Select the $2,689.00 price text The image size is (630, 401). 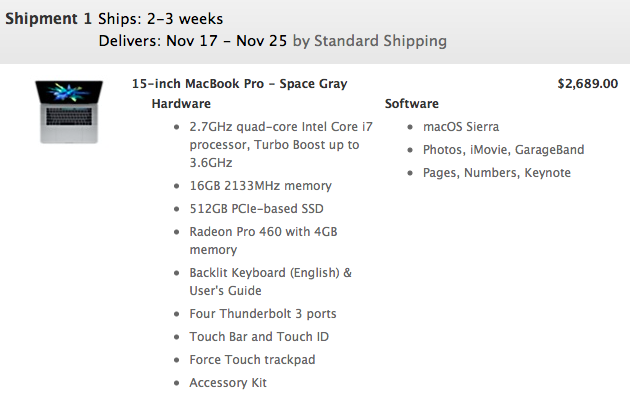click(587, 84)
